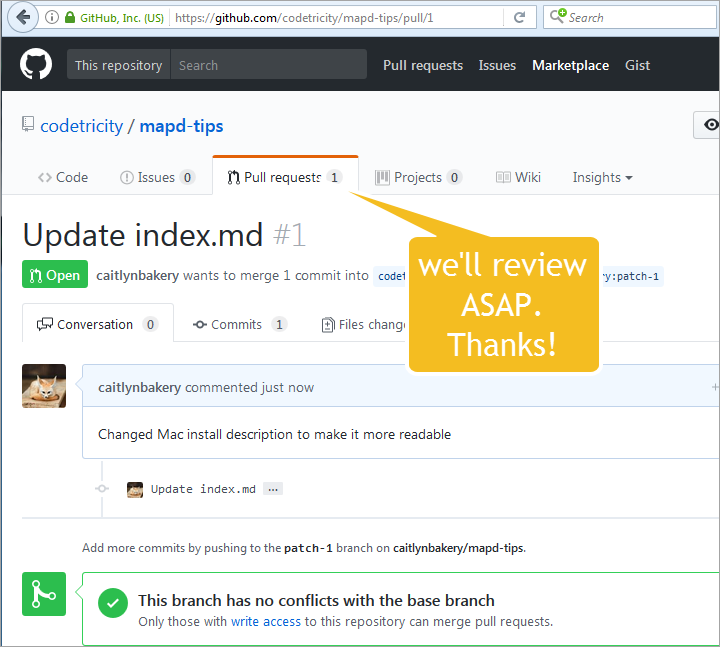Open the codetricity owner link

[x=82, y=126]
